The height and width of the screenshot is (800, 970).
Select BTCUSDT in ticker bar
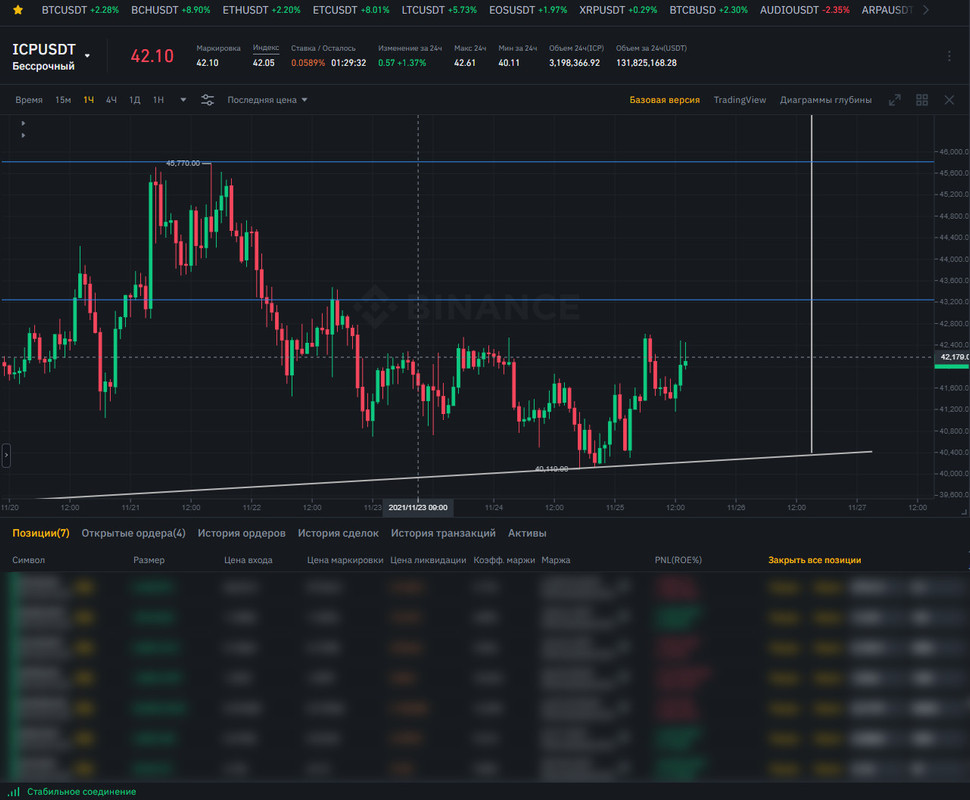coord(80,10)
